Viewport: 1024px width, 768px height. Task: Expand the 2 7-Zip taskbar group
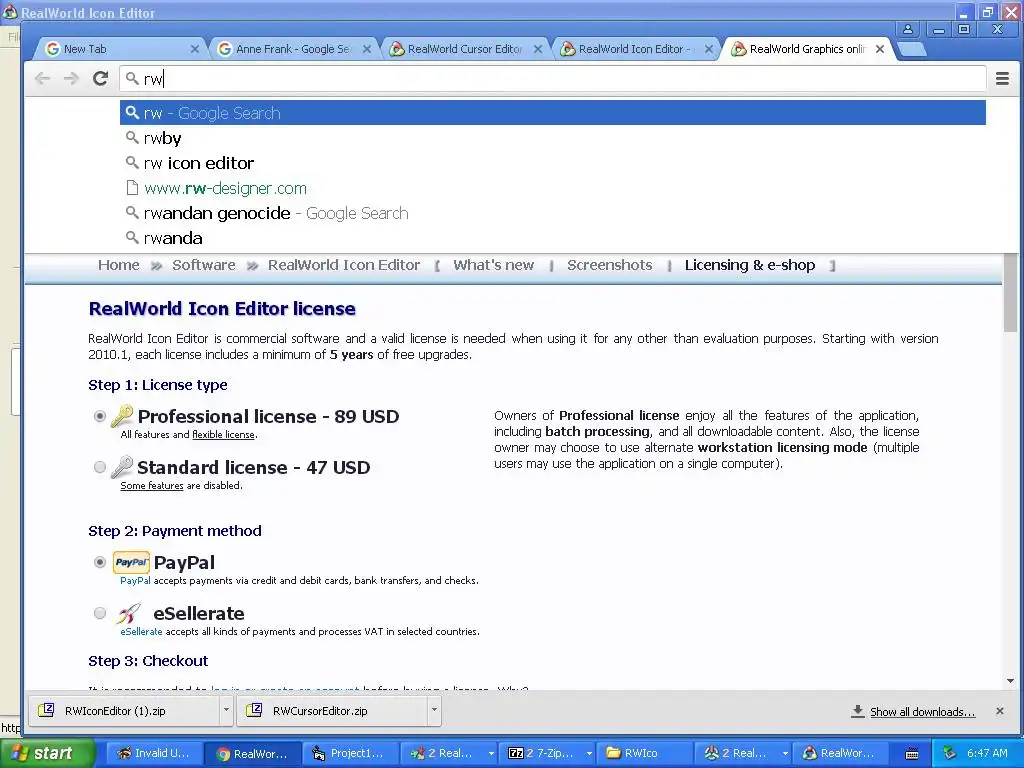[x=588, y=753]
